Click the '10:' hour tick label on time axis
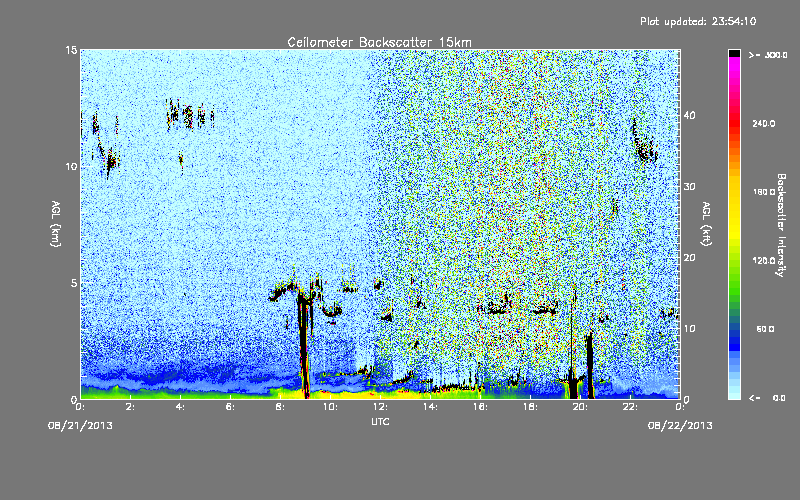 coord(330,407)
